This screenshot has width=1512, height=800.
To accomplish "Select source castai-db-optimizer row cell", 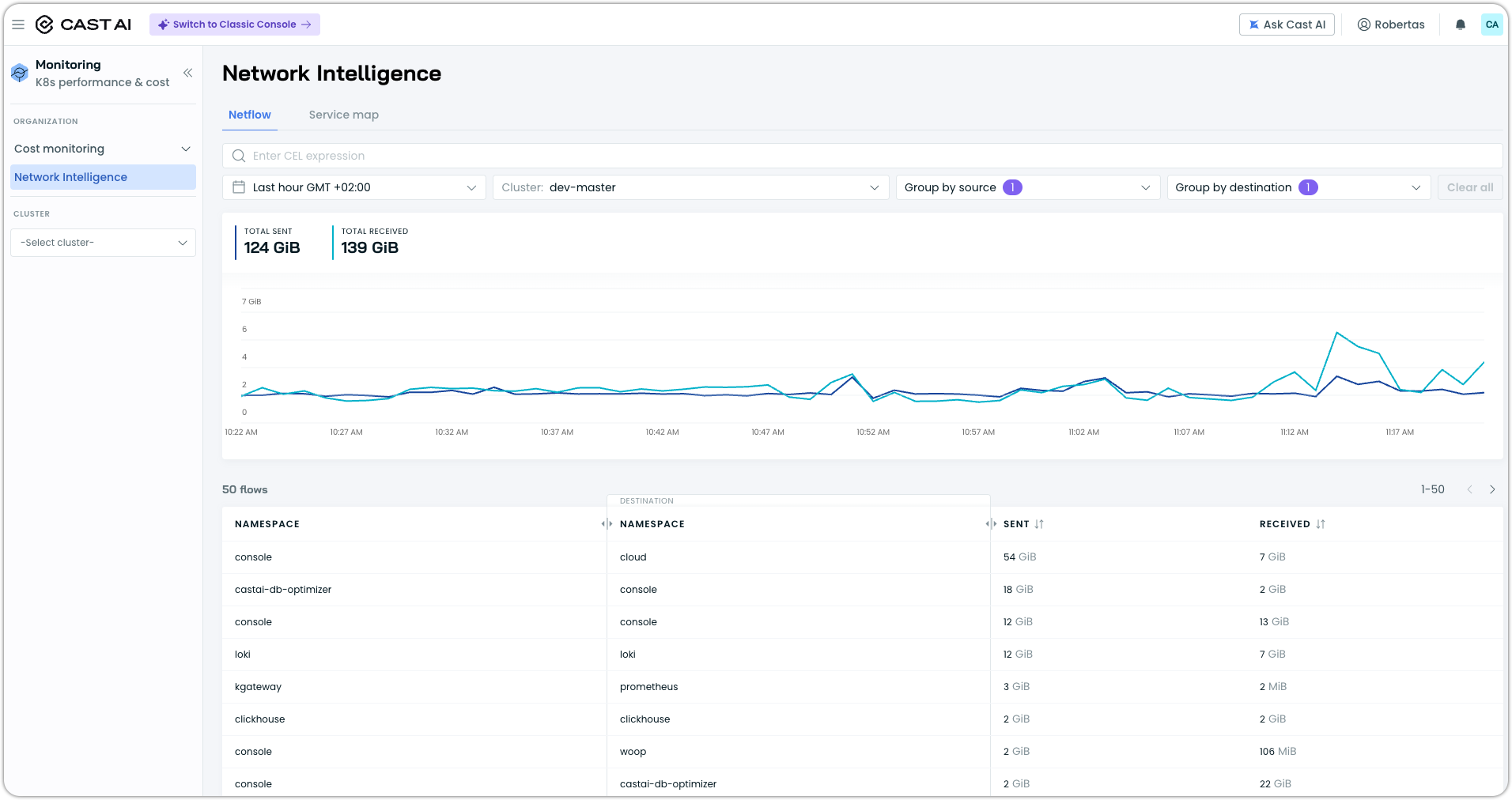I will [283, 590].
